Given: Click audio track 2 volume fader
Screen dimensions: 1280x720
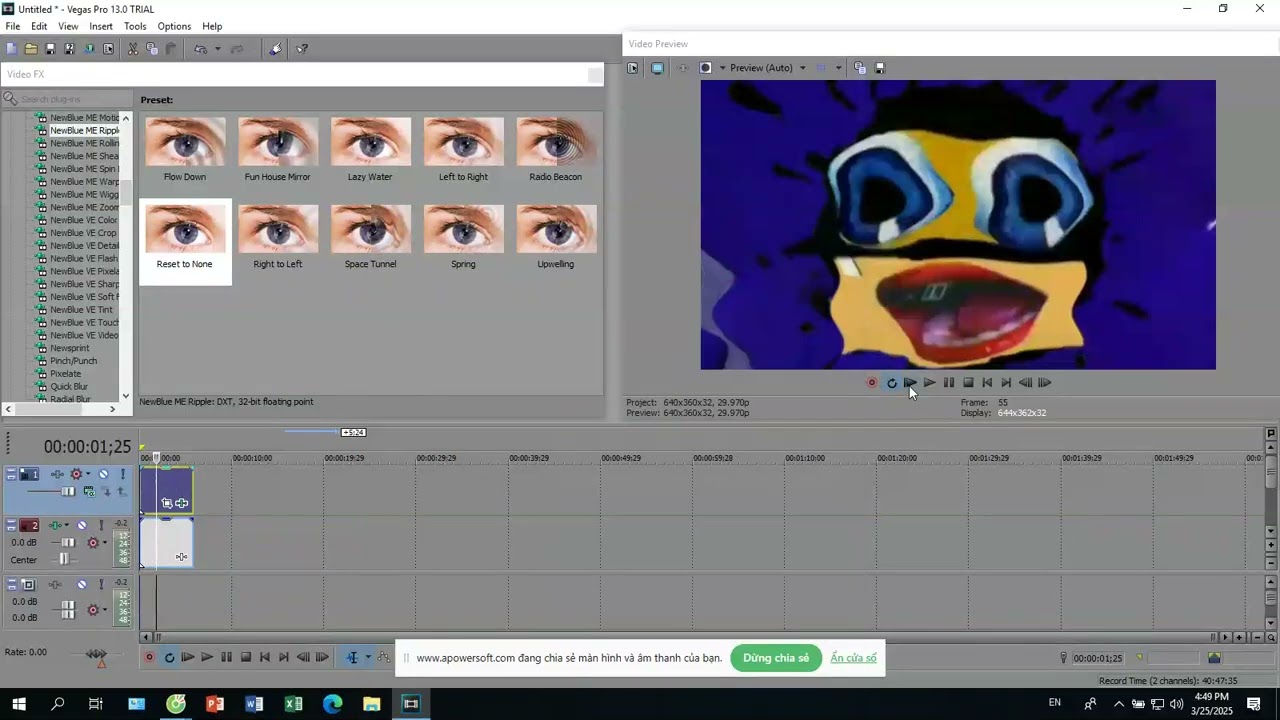Looking at the screenshot, I should [67, 543].
